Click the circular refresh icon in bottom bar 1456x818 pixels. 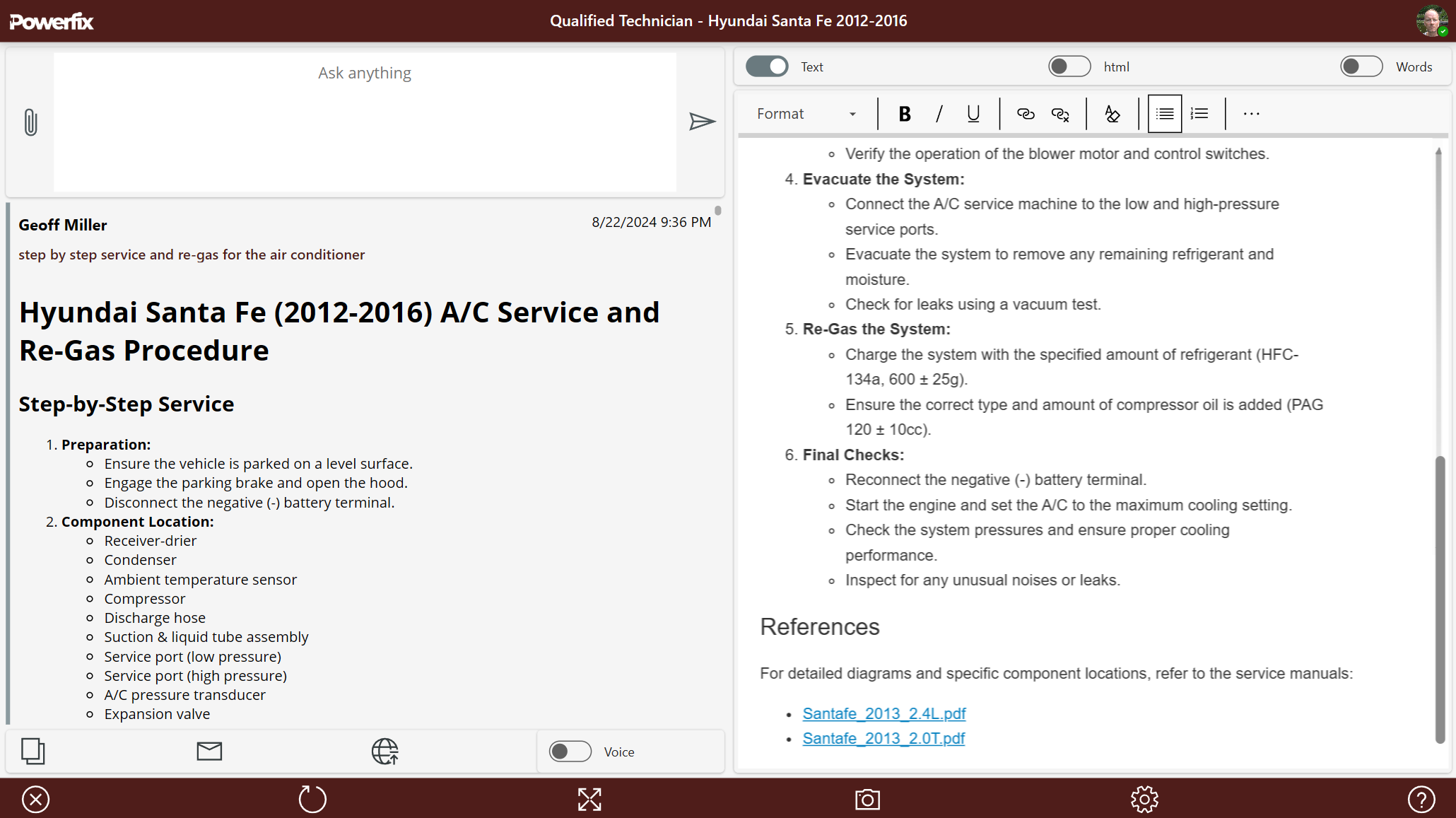coord(312,800)
